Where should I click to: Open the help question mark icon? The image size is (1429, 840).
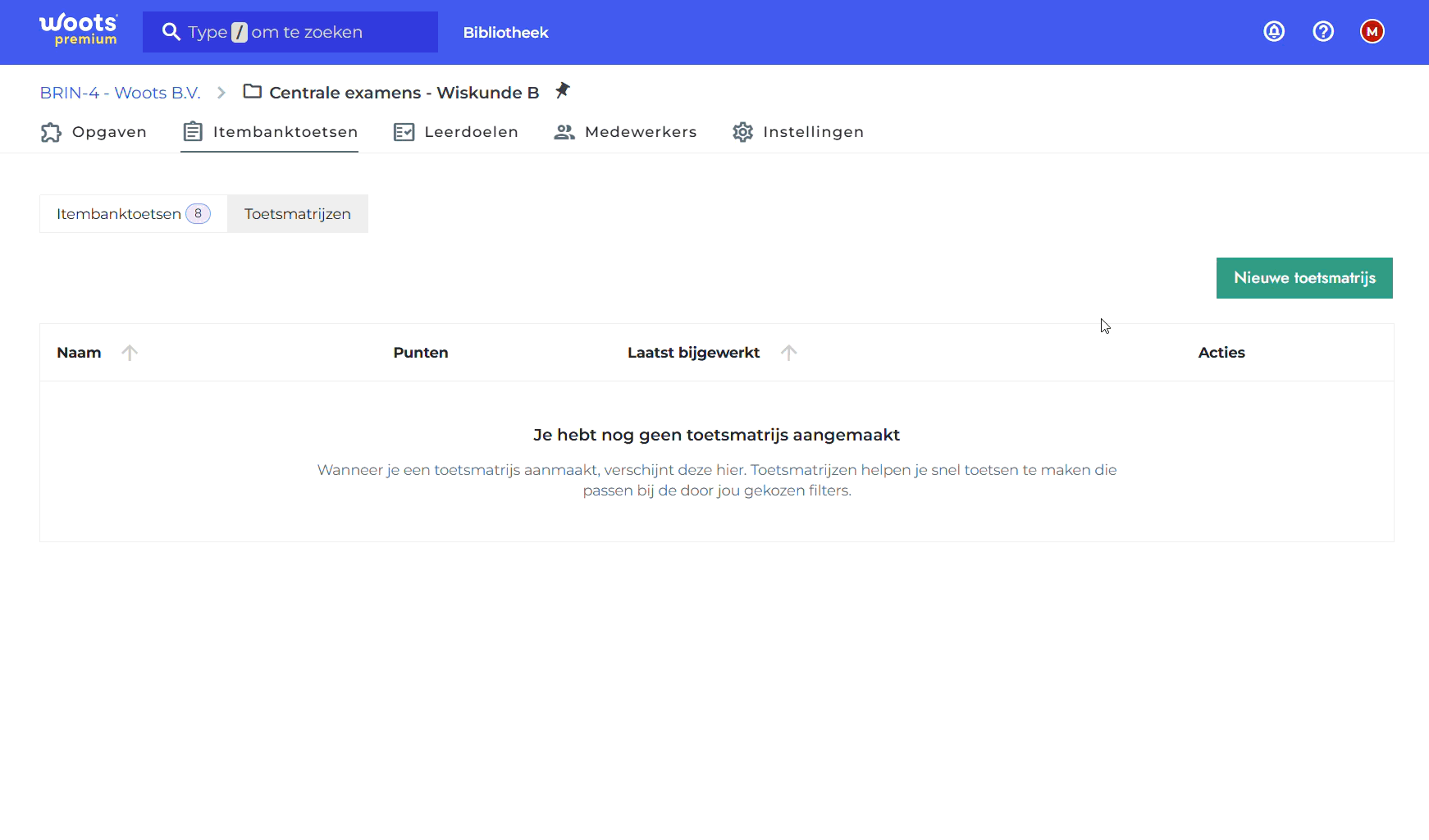coord(1323,31)
